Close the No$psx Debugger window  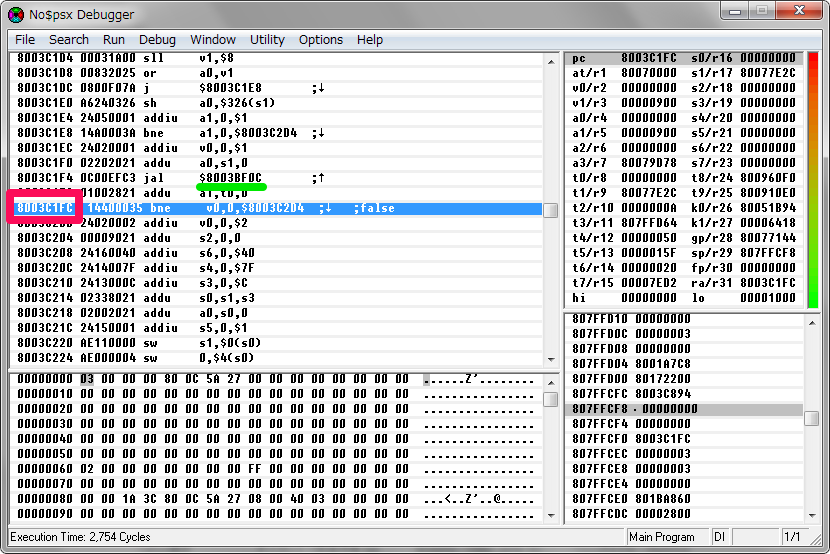[800, 11]
